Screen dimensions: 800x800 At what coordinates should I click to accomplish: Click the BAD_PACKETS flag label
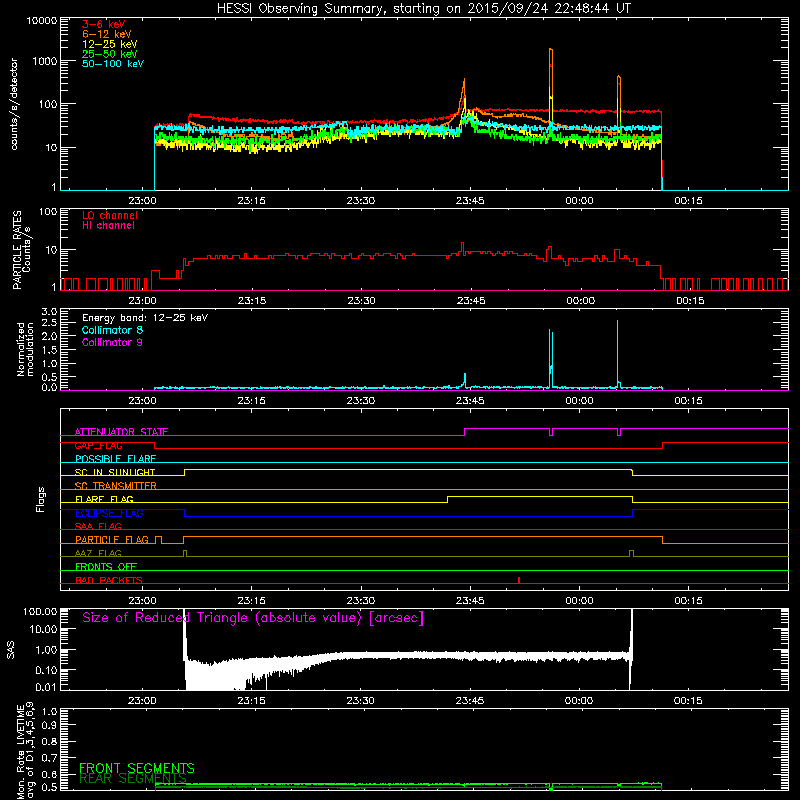tap(109, 580)
